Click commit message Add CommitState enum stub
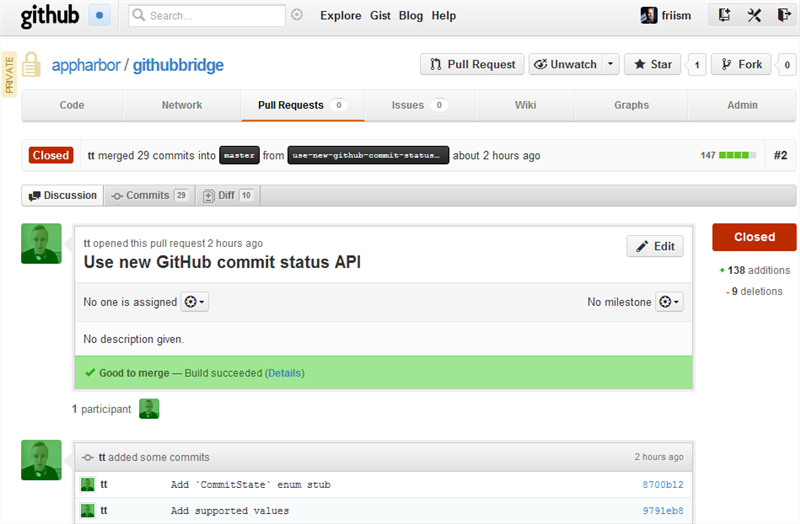 tap(251, 485)
